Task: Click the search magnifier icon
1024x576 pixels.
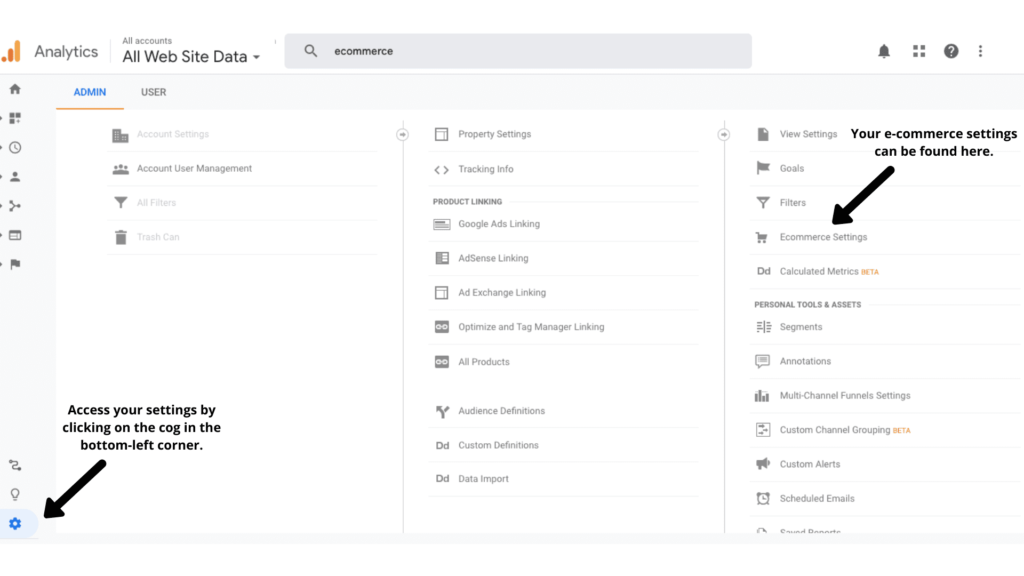Action: [x=311, y=51]
